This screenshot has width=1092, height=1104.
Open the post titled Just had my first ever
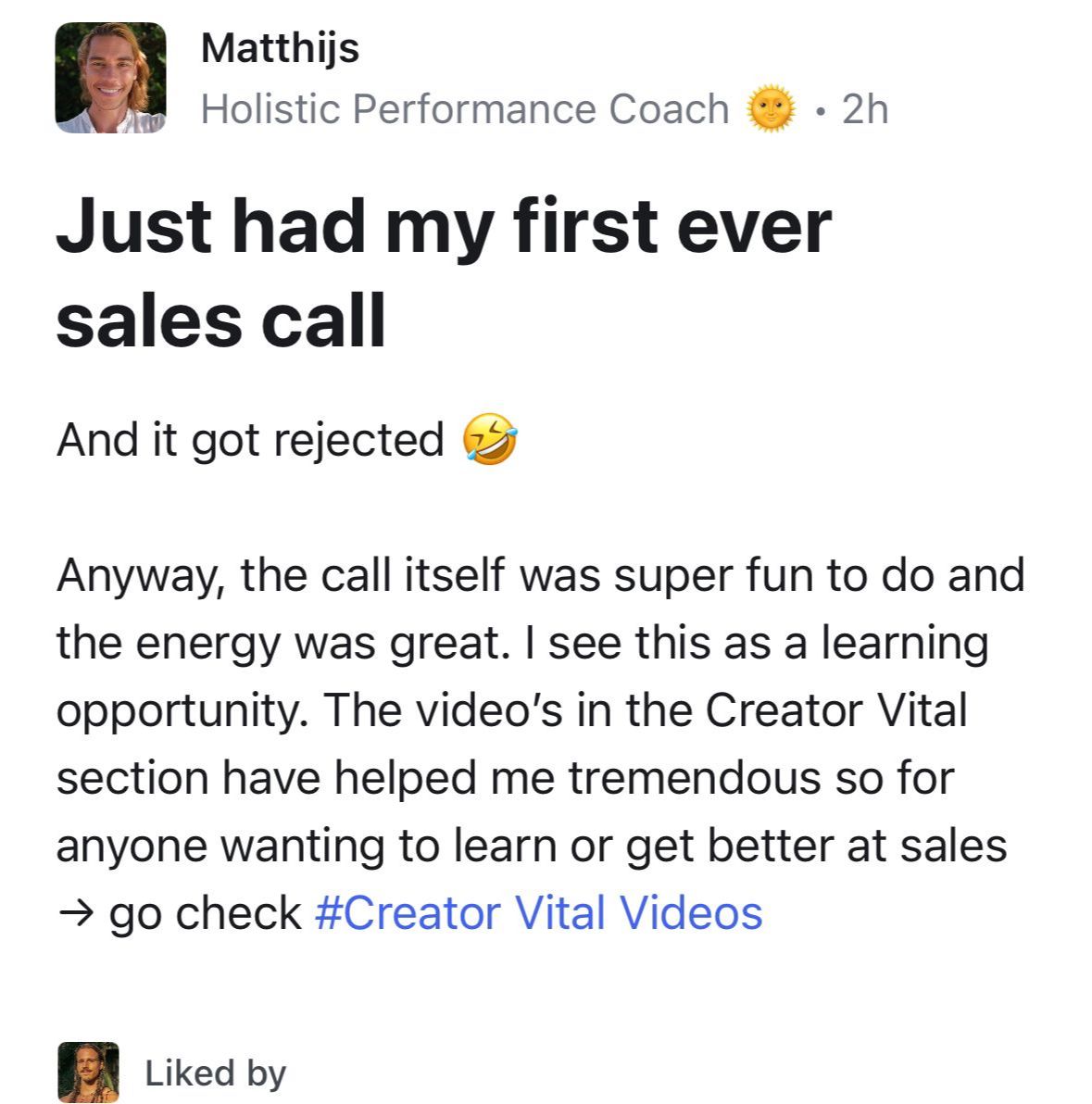444,227
